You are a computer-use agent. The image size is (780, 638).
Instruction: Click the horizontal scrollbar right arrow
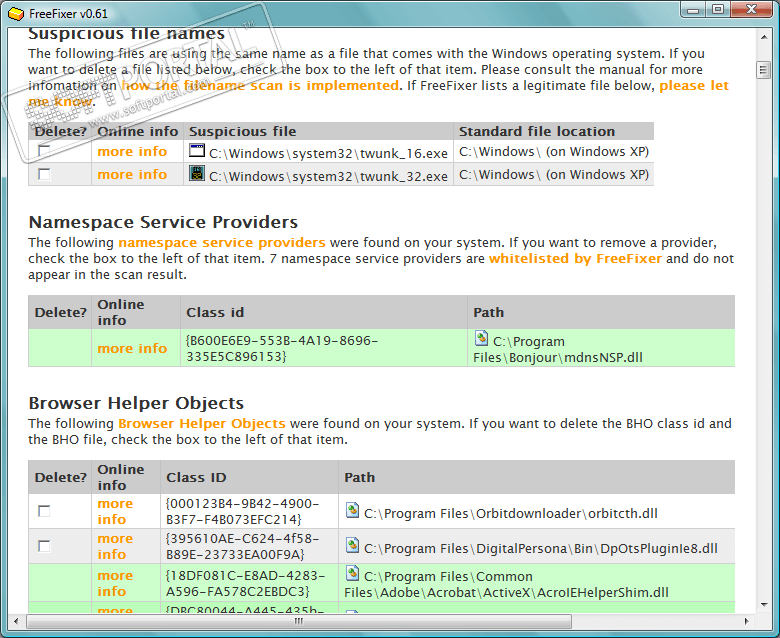click(x=747, y=621)
